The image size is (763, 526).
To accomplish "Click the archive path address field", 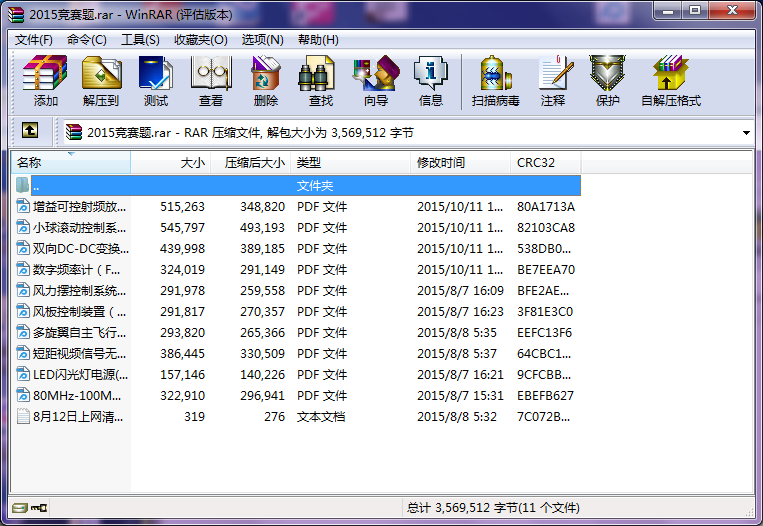I will tap(408, 132).
